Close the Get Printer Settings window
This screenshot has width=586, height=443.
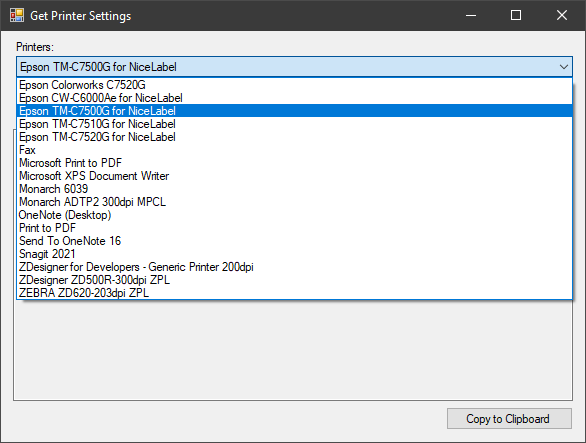pyautogui.click(x=562, y=15)
